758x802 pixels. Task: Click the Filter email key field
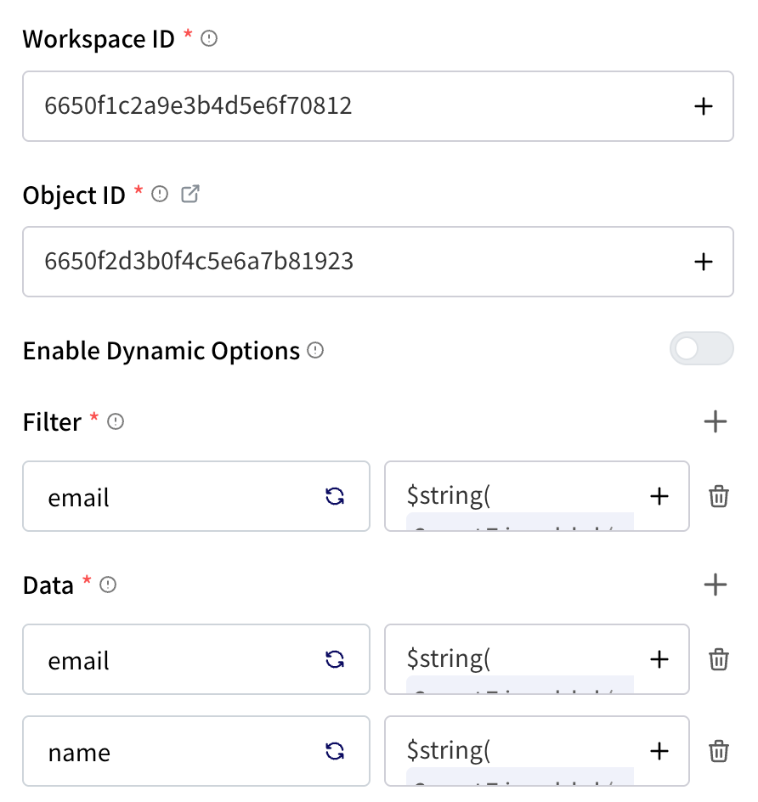point(196,496)
